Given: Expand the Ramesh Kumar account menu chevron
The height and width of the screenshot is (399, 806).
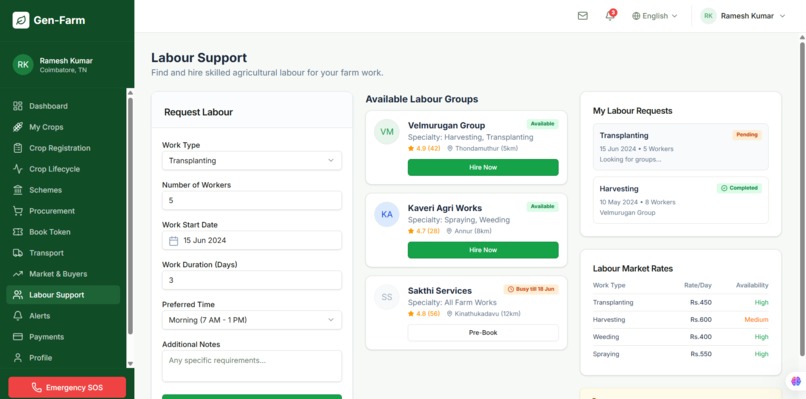Looking at the screenshot, I should pos(782,16).
